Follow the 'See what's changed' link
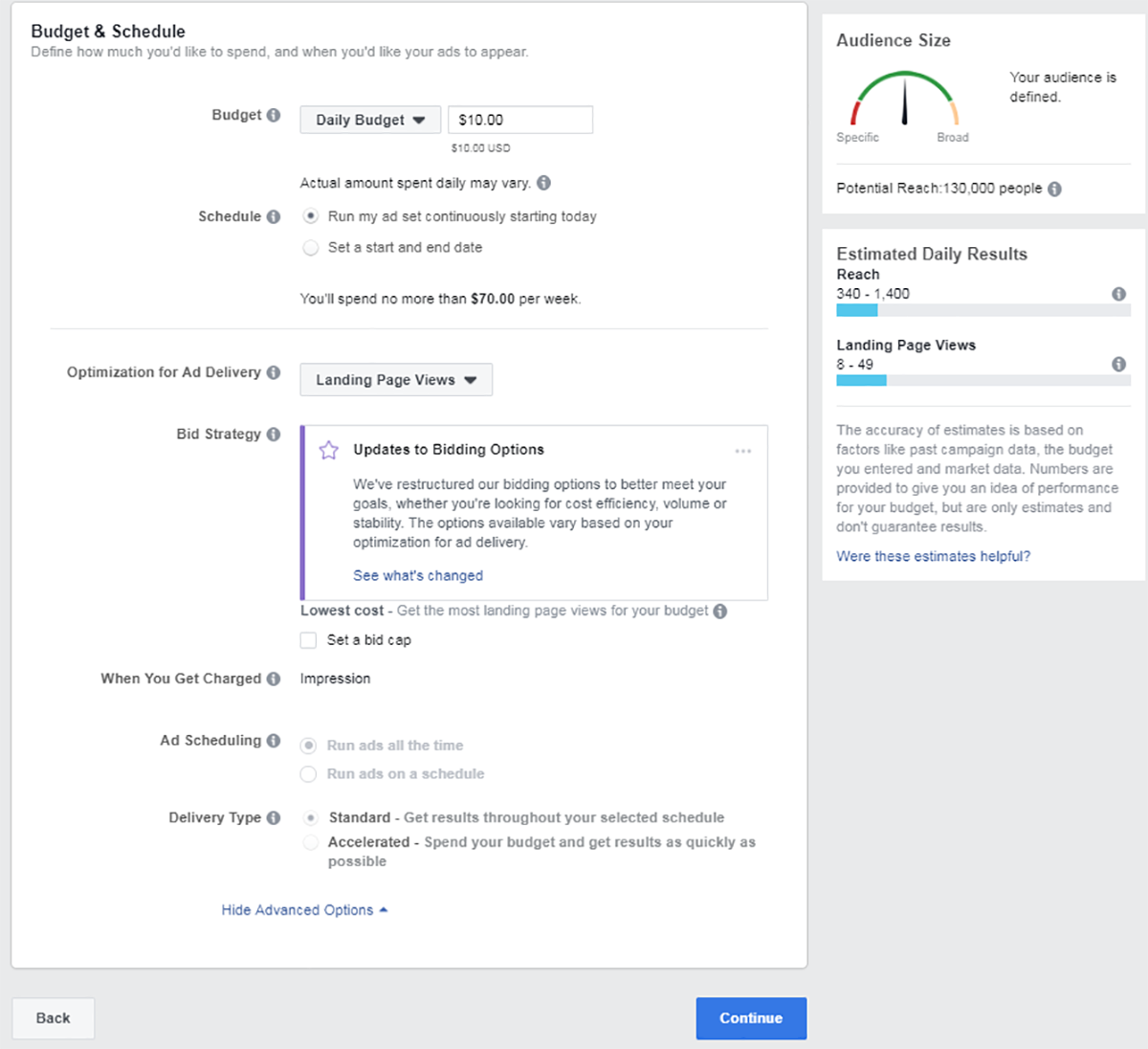This screenshot has height=1049, width=1148. click(x=418, y=576)
